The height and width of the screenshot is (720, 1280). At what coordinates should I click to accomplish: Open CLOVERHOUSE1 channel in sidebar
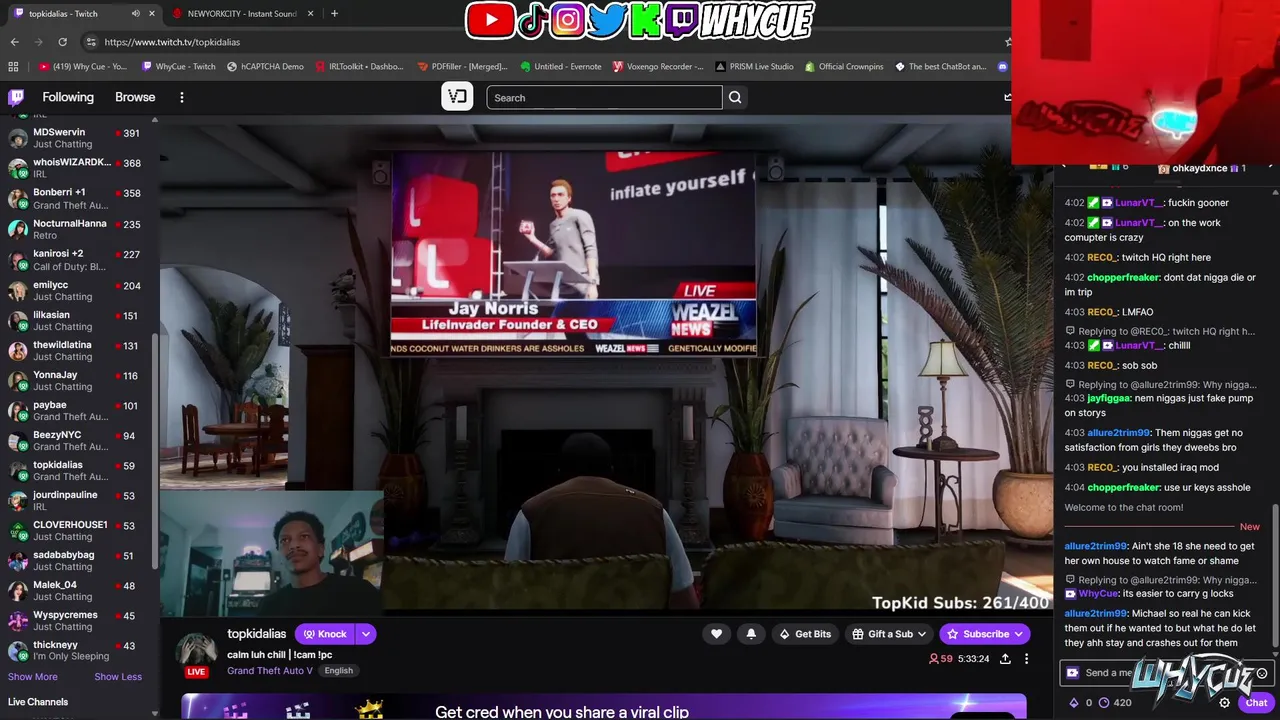click(77, 531)
